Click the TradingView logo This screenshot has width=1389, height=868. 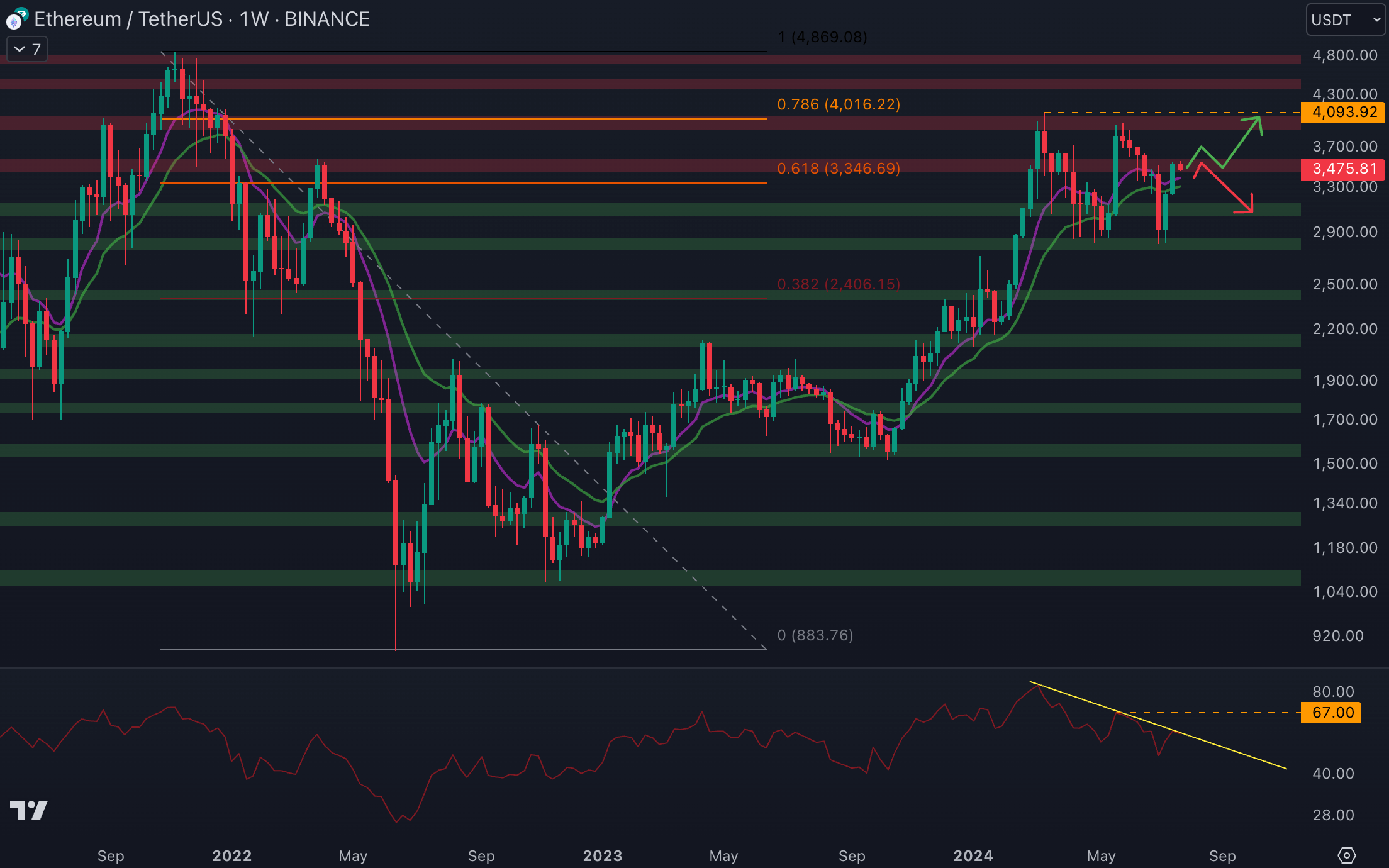[29, 810]
